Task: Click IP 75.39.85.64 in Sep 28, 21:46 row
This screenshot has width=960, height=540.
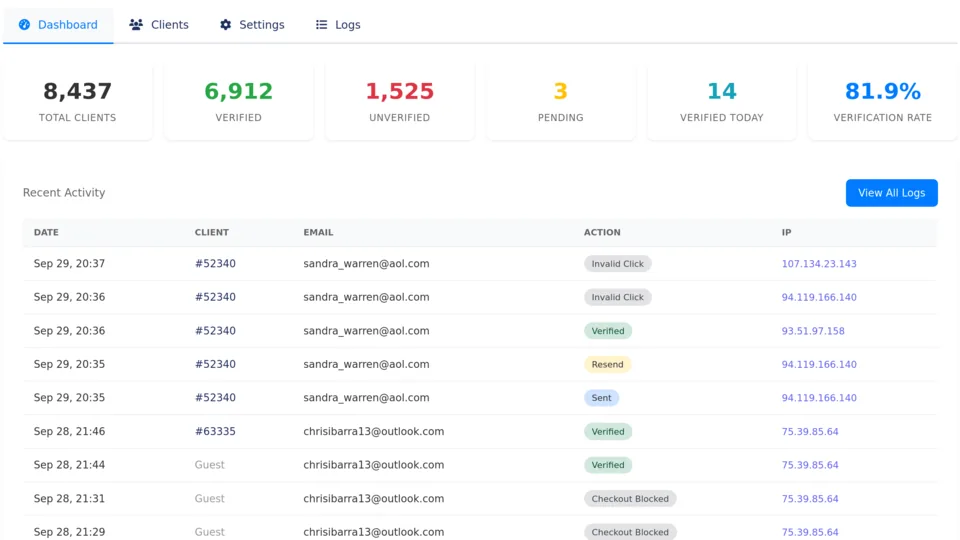Action: [x=809, y=432]
